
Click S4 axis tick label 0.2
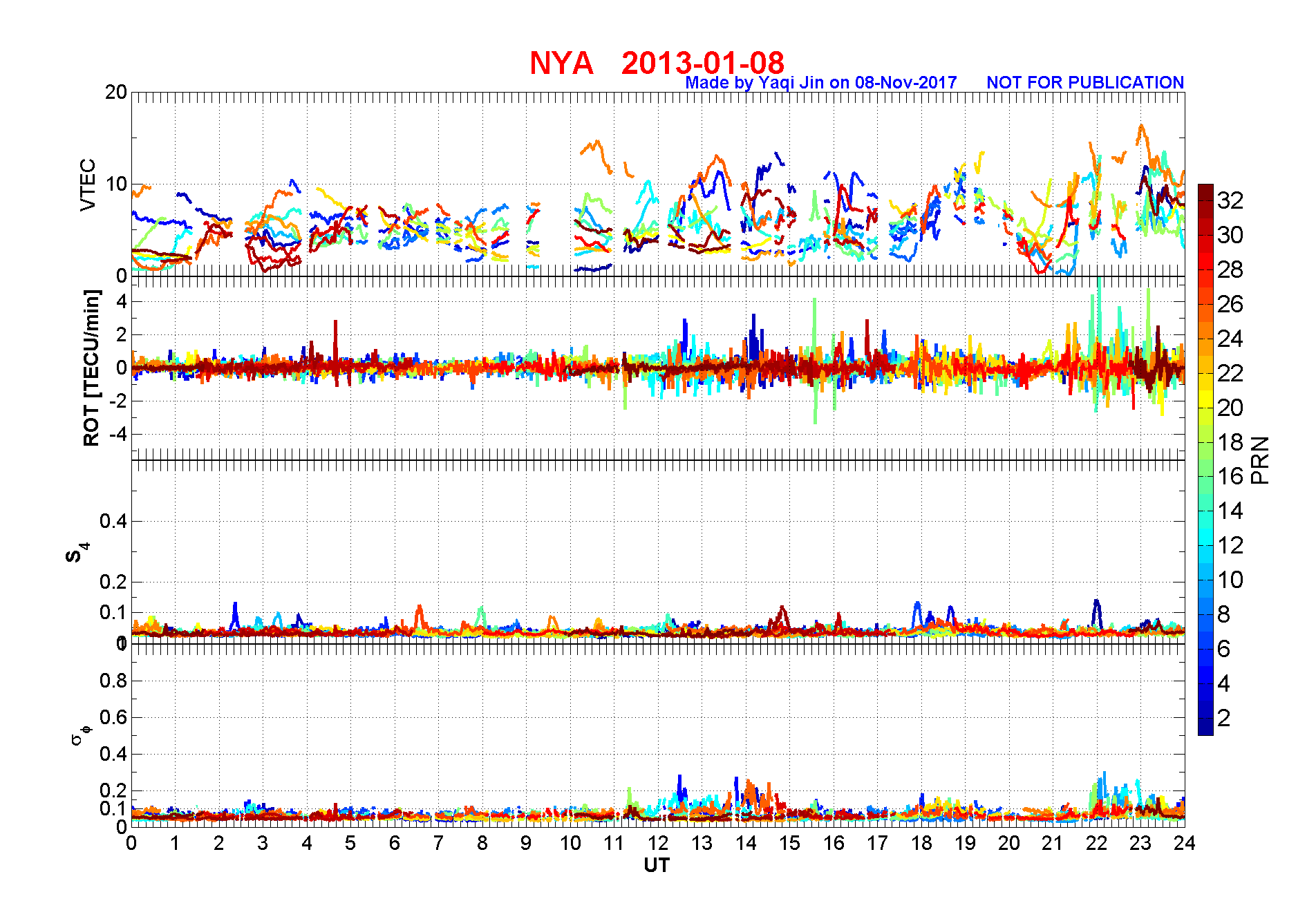tap(113, 582)
